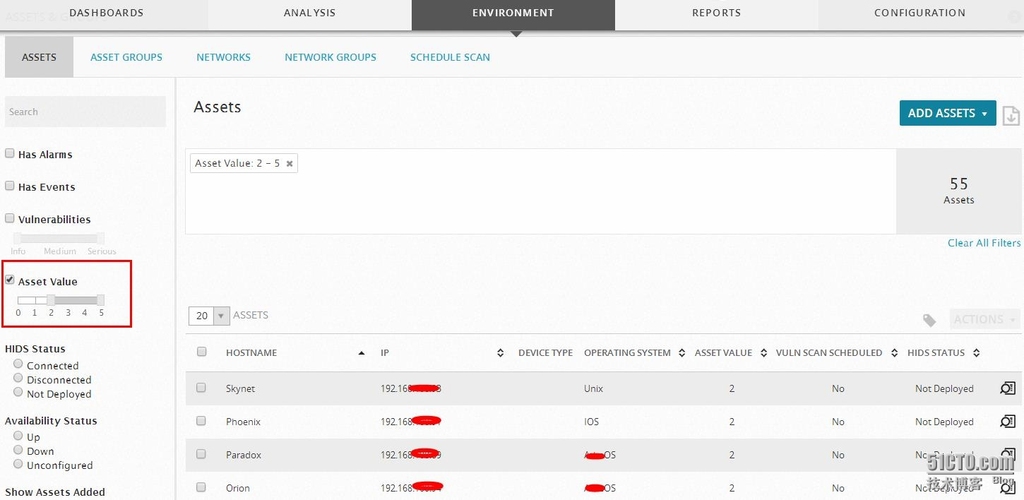The image size is (1024, 500).
Task: Check the Orion row checkbox
Action: click(x=201, y=487)
